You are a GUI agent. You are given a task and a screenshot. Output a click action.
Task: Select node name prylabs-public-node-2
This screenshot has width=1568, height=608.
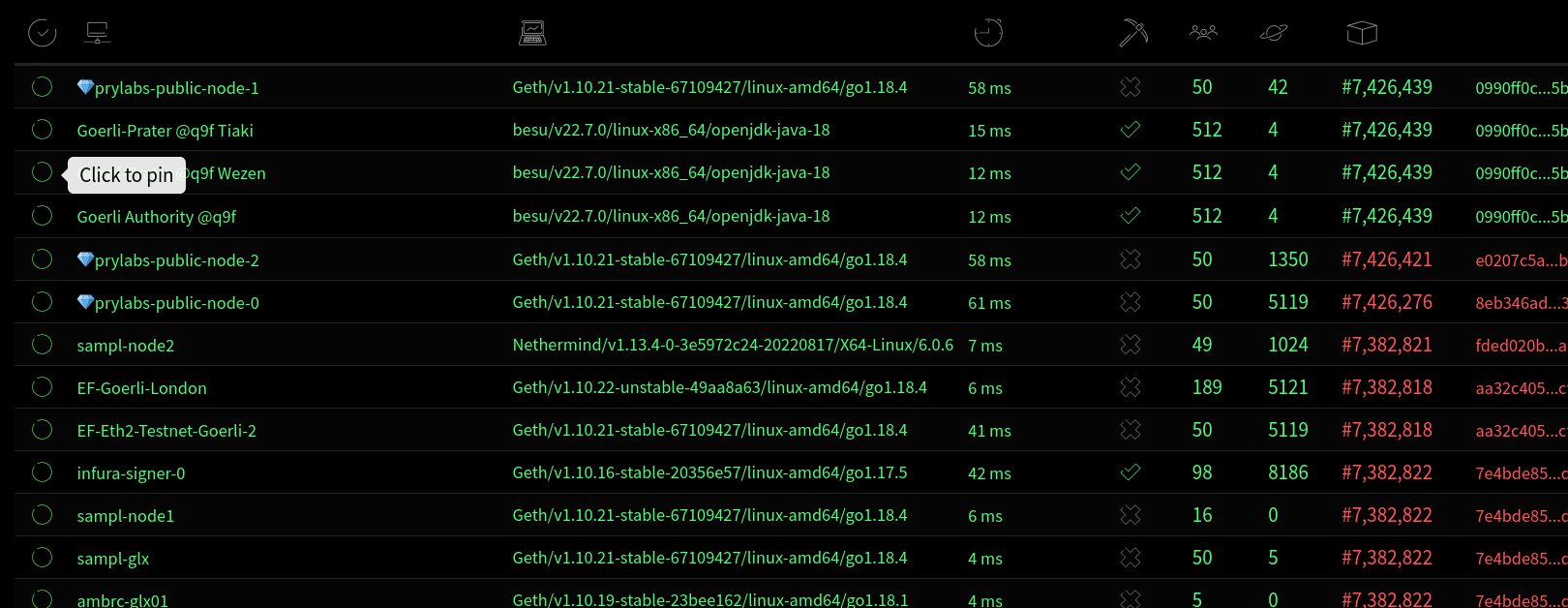pyautogui.click(x=168, y=260)
